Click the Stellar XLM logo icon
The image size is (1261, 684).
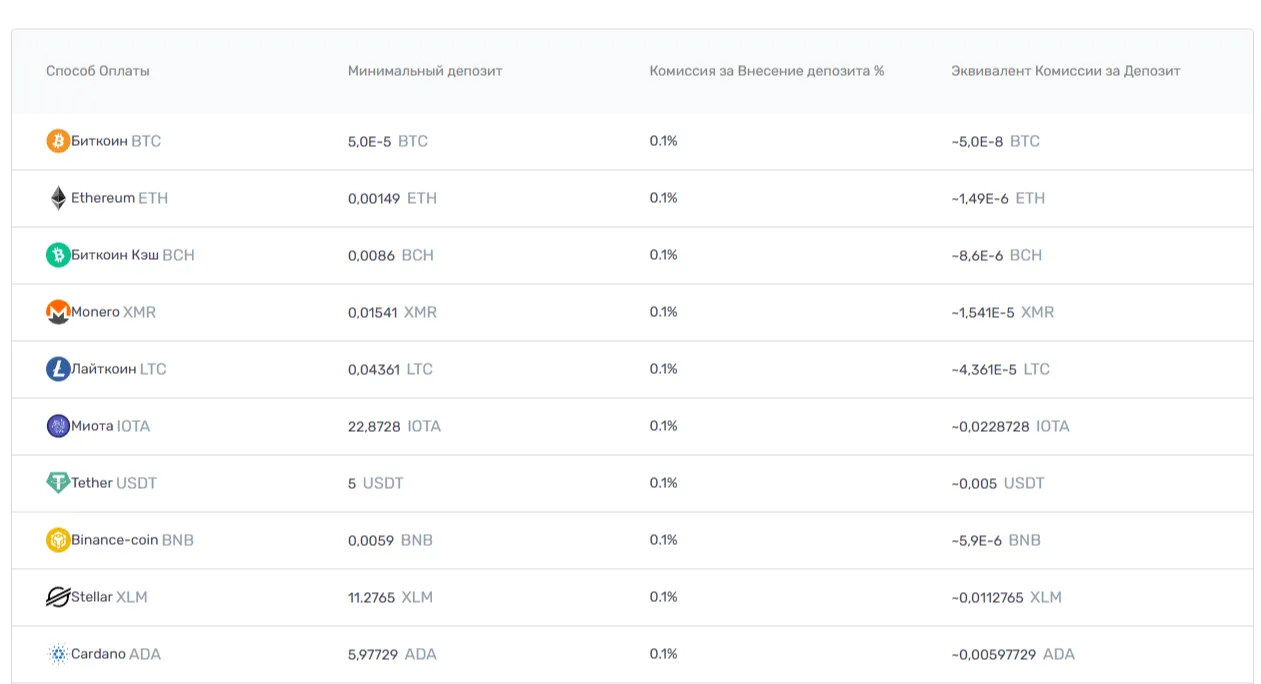pos(58,597)
